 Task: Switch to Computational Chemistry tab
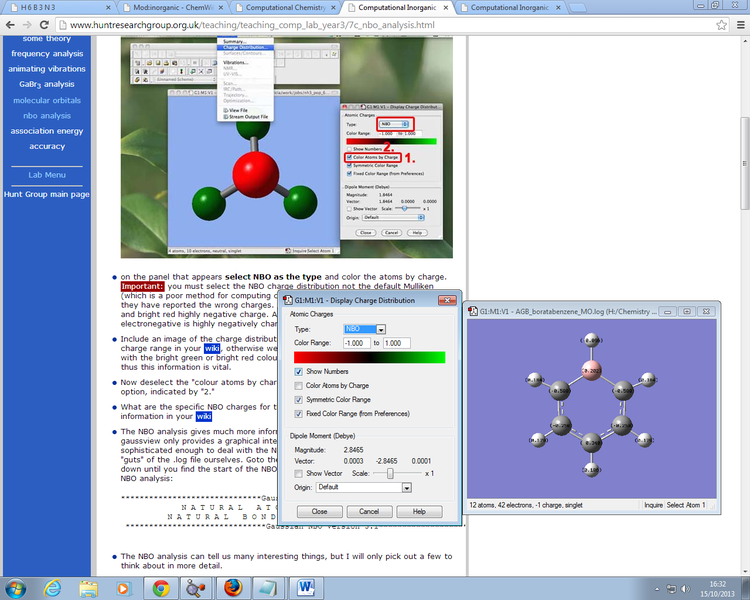[286, 8]
